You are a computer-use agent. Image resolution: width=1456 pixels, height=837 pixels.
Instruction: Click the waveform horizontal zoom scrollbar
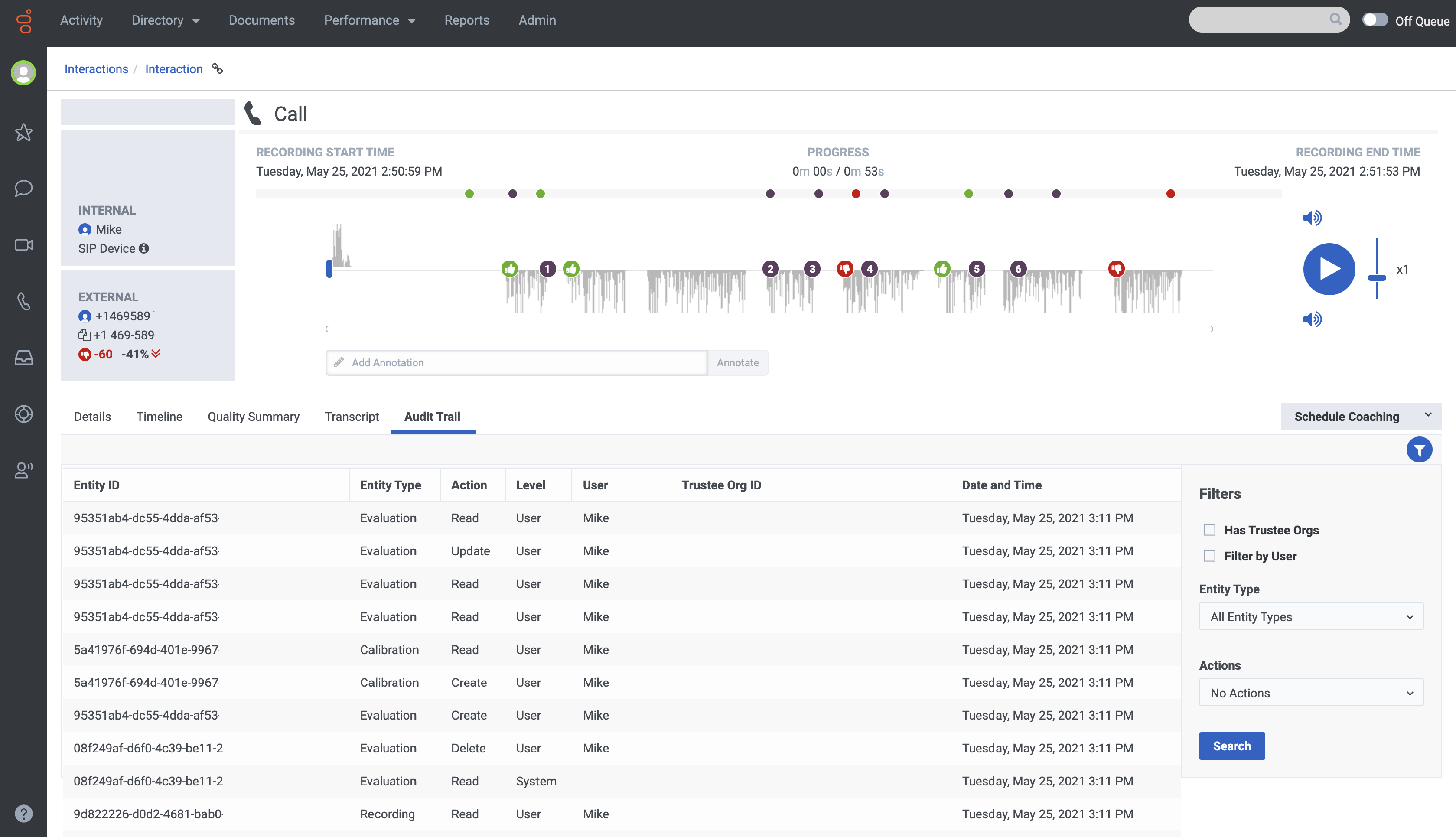[x=769, y=329]
